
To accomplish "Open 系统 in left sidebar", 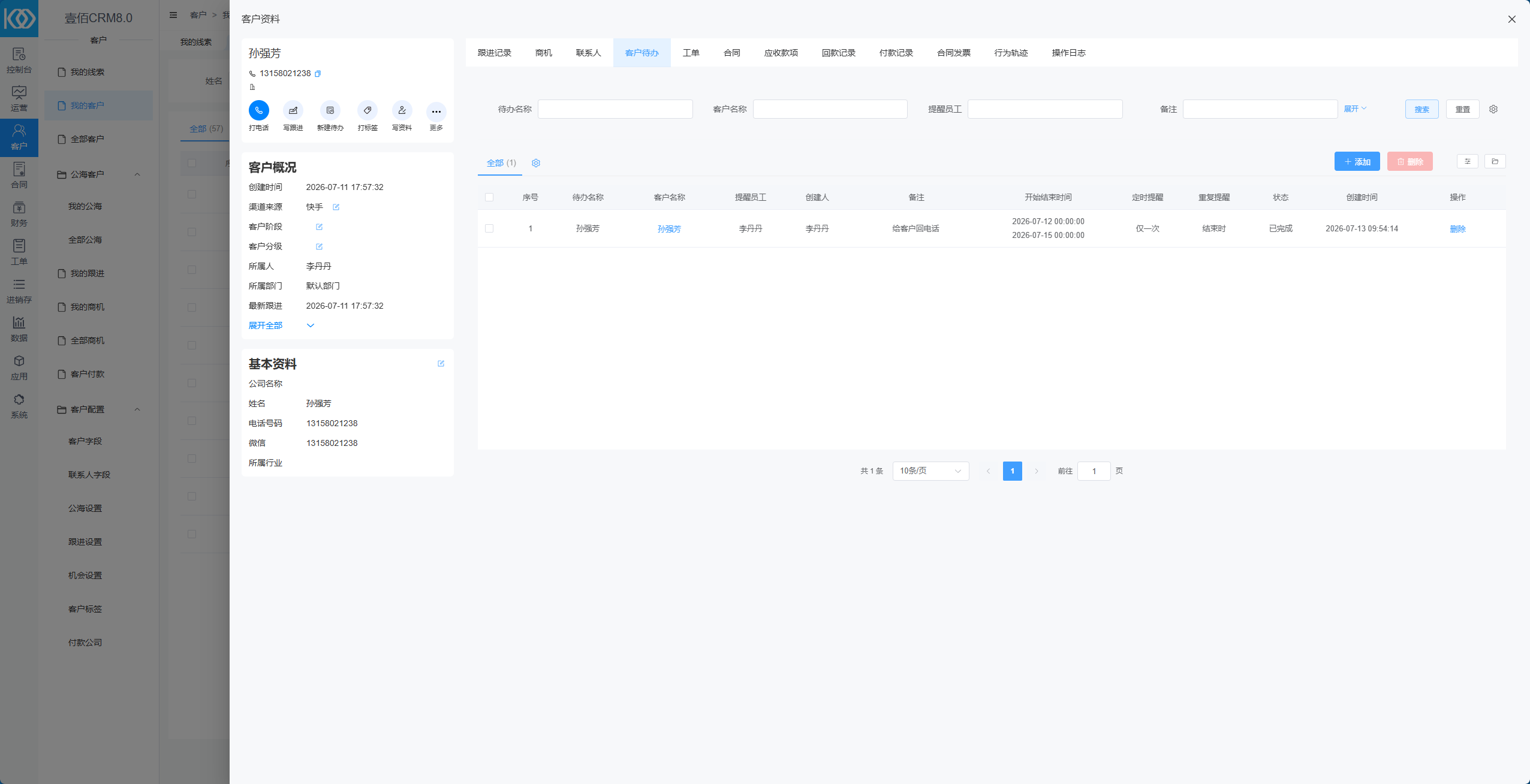I will (19, 406).
